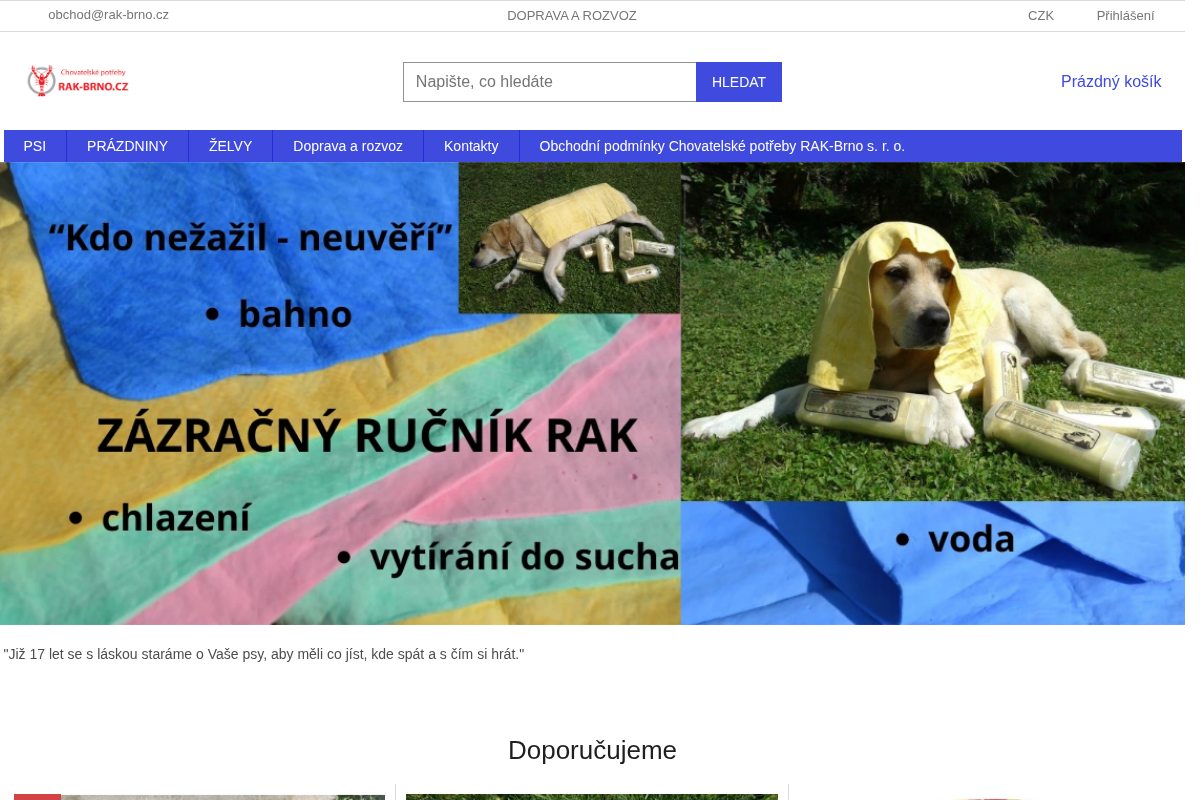Image resolution: width=1200 pixels, height=800 pixels.
Task: Open Kontakty in the navigation bar
Action: point(471,146)
